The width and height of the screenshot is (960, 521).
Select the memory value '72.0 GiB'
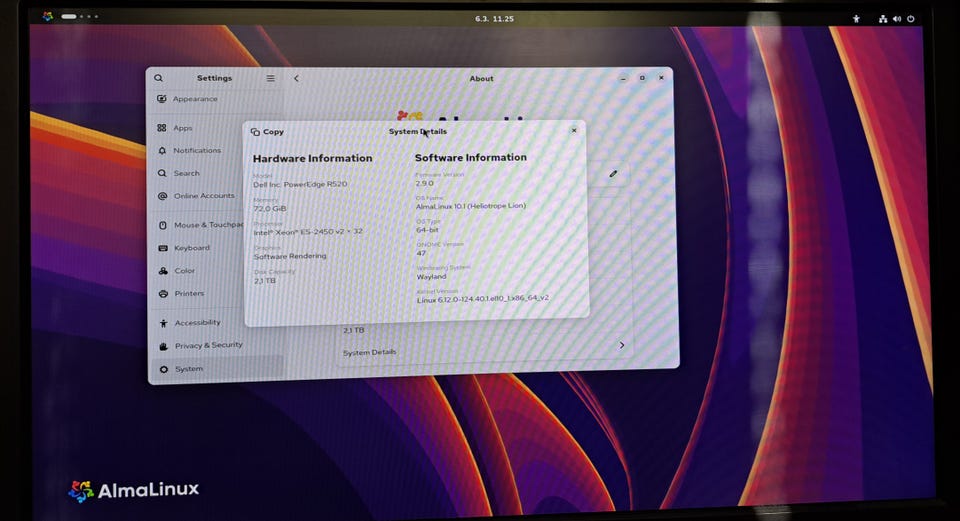point(270,209)
